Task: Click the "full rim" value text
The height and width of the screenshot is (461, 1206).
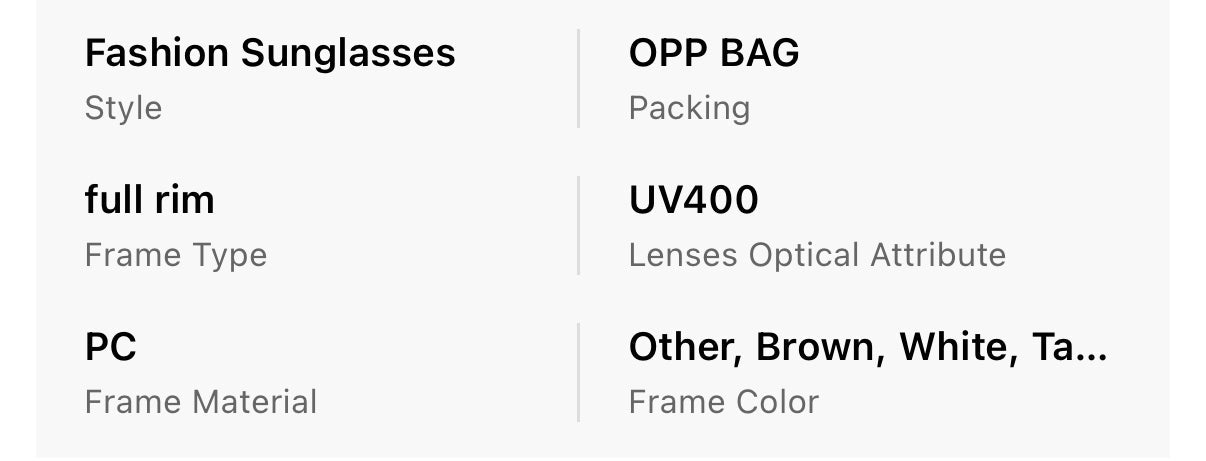Action: (150, 200)
